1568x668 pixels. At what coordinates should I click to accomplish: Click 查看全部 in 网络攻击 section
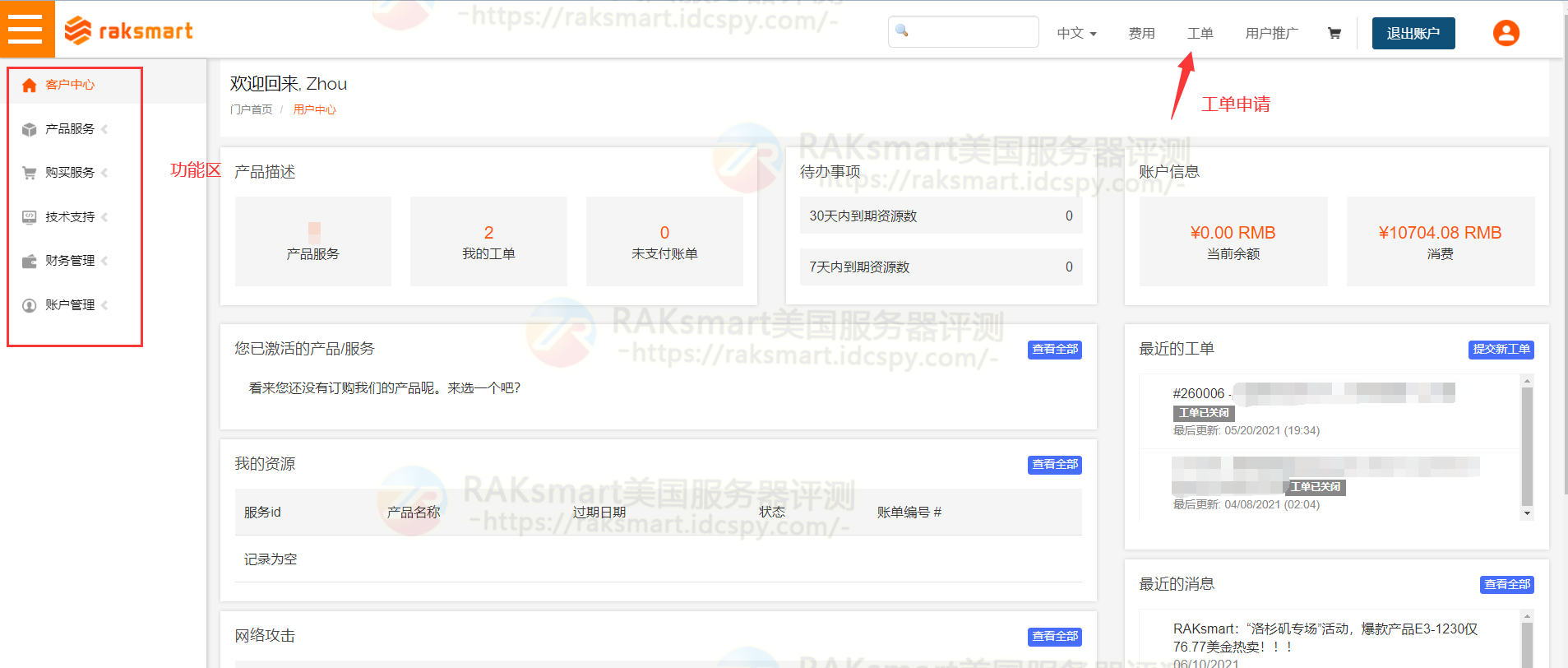coord(1054,637)
